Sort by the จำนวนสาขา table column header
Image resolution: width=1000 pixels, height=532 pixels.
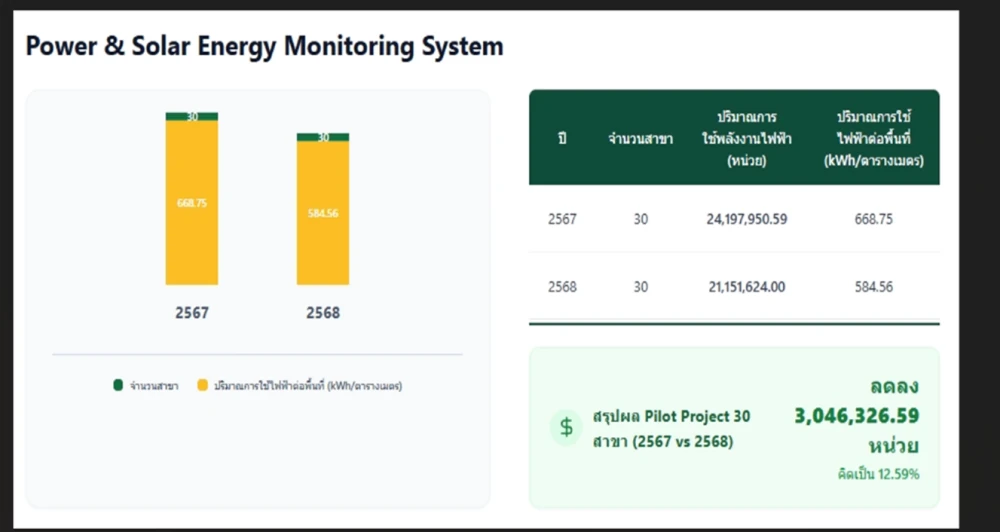(x=640, y=139)
